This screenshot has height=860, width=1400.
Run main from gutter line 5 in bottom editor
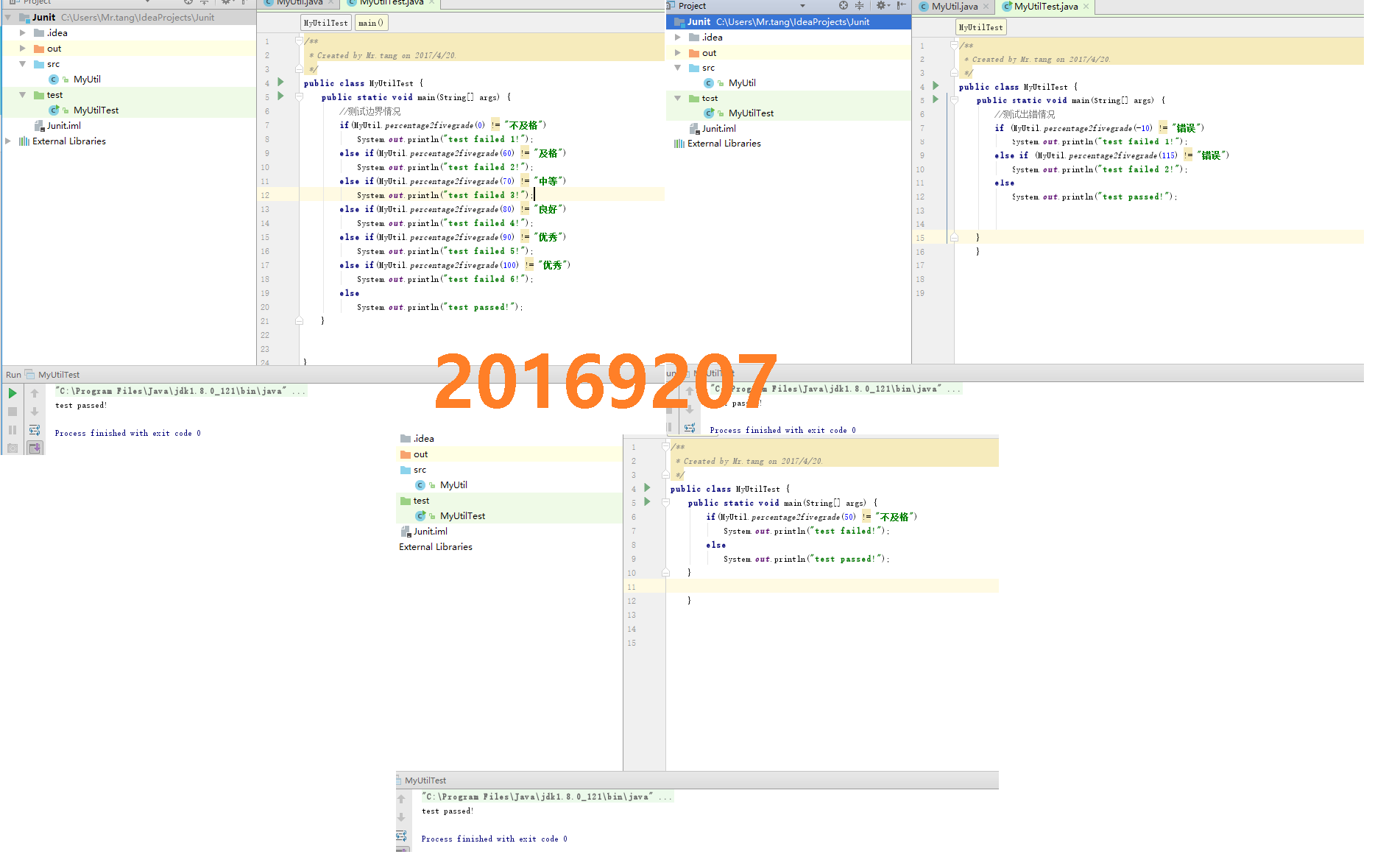[647, 501]
